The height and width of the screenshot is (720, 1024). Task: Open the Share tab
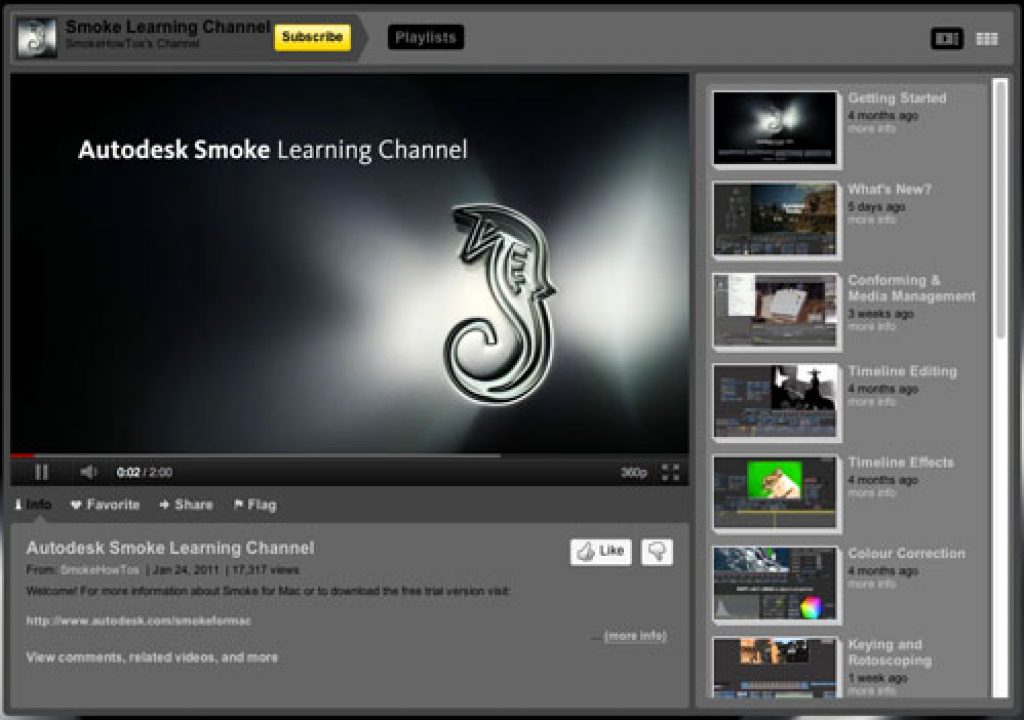coord(187,504)
